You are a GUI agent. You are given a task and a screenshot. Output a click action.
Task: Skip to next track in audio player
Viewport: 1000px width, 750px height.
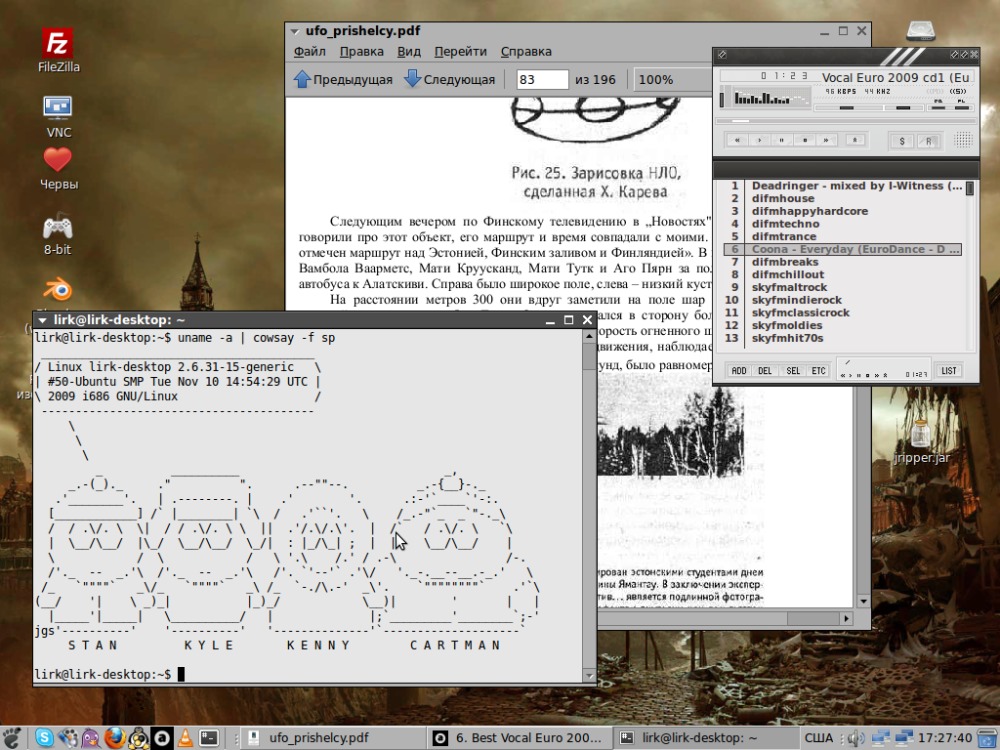pyautogui.click(x=826, y=140)
